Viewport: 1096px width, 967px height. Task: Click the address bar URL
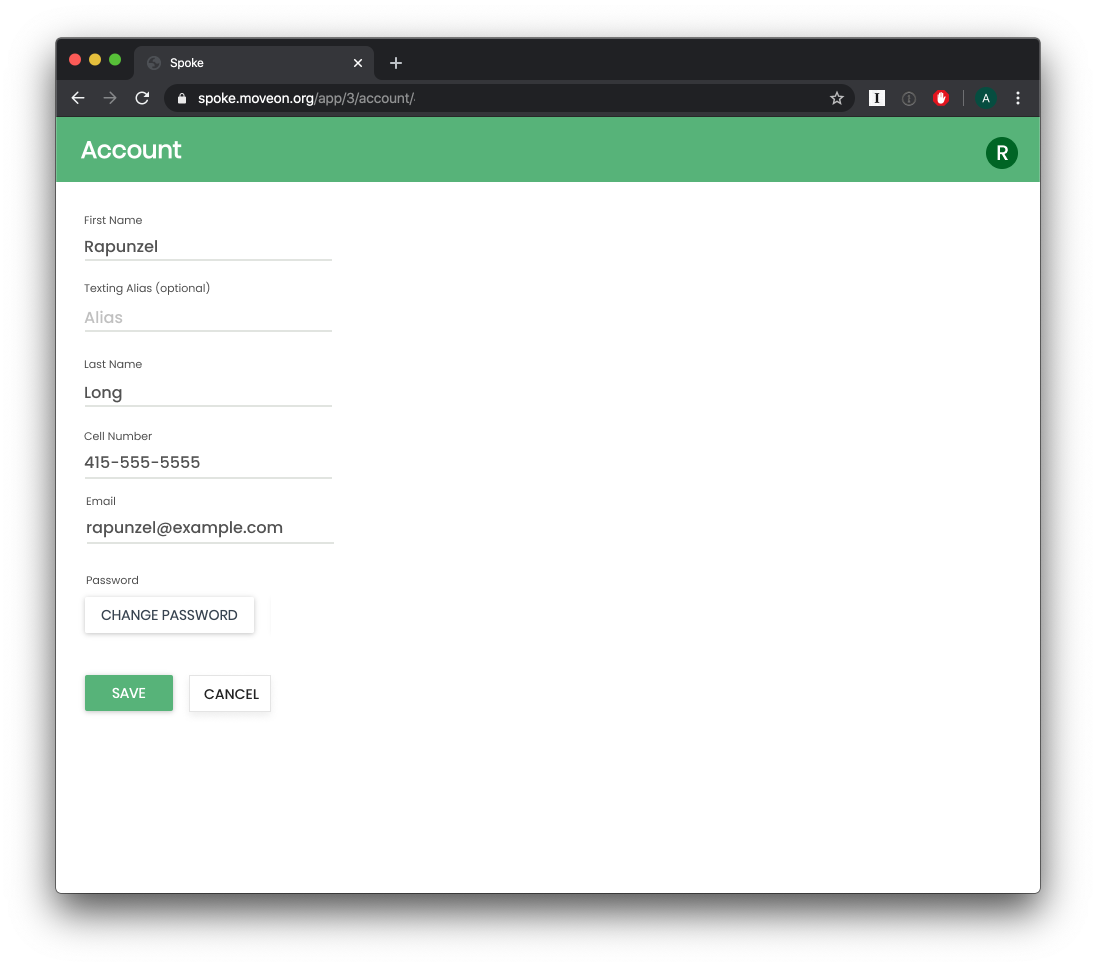point(306,99)
